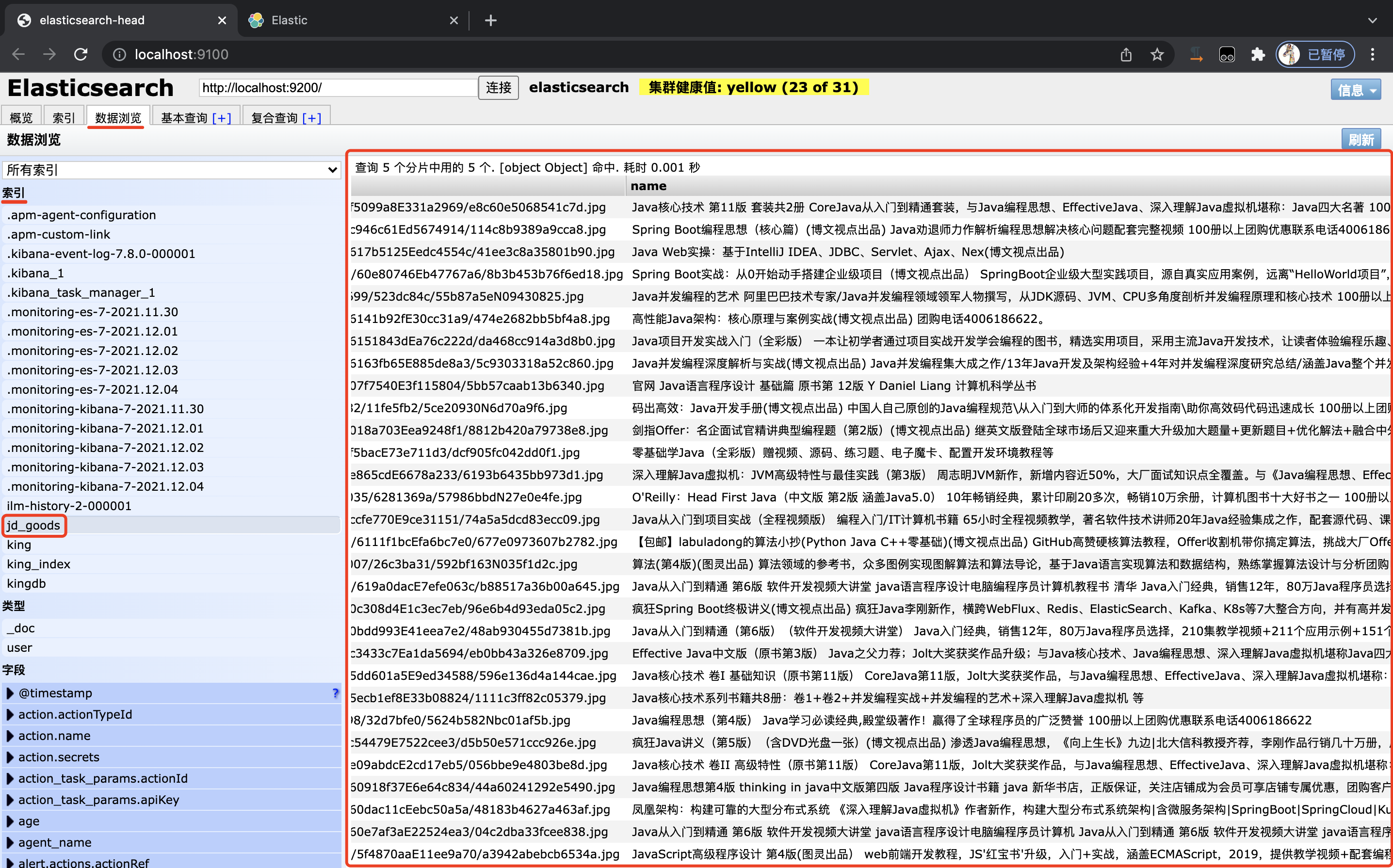Reload the page with the refresh icon

(x=81, y=54)
